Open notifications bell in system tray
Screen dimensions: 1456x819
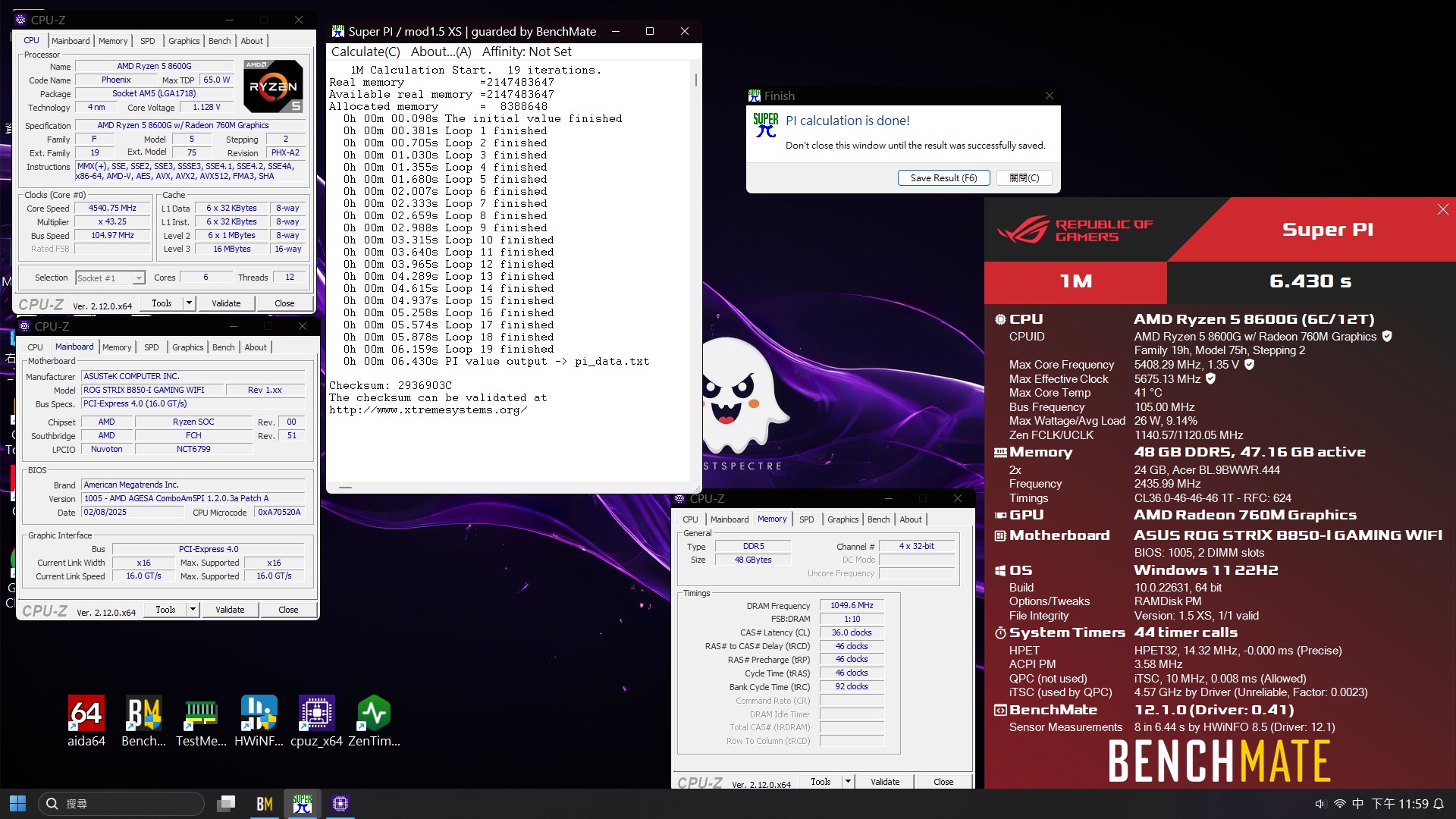(1439, 804)
